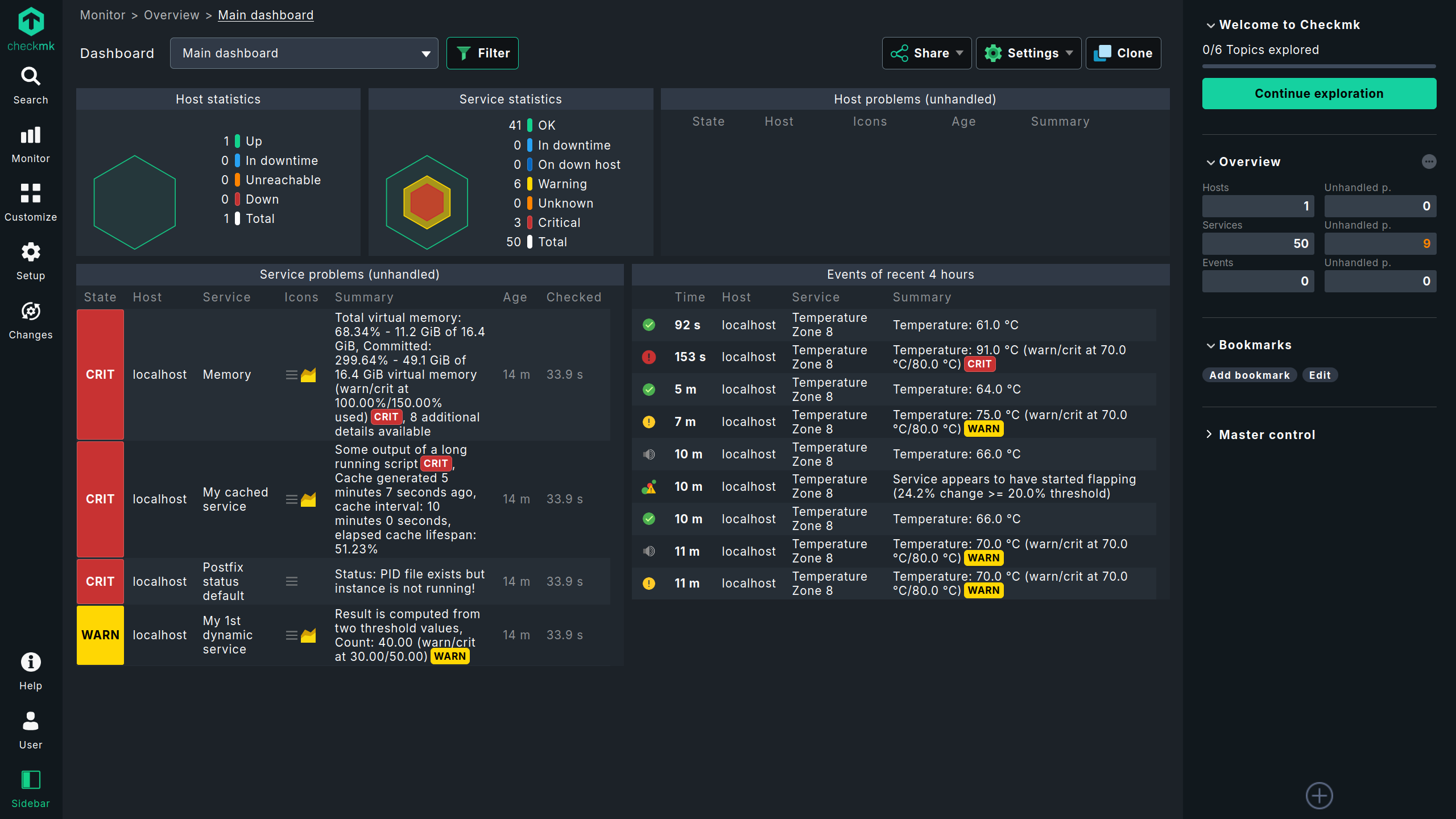1456x819 pixels.
Task: Open the User sidebar icon
Action: point(30,729)
